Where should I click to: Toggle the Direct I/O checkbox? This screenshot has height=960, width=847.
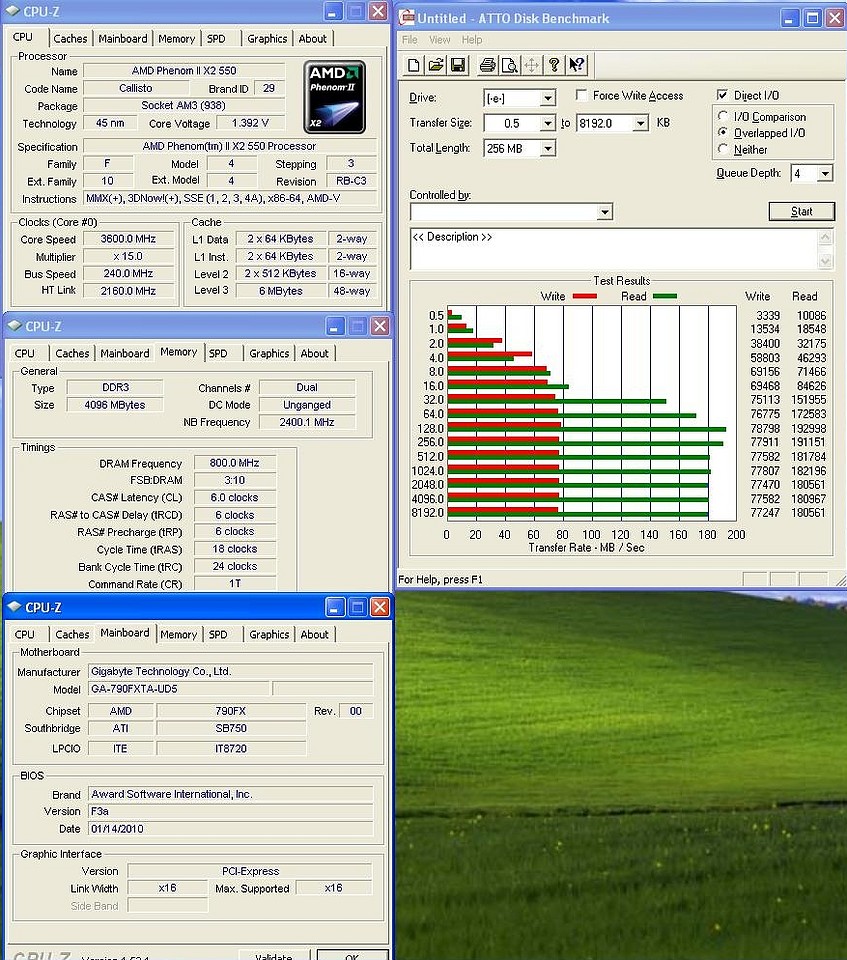pyautogui.click(x=723, y=95)
